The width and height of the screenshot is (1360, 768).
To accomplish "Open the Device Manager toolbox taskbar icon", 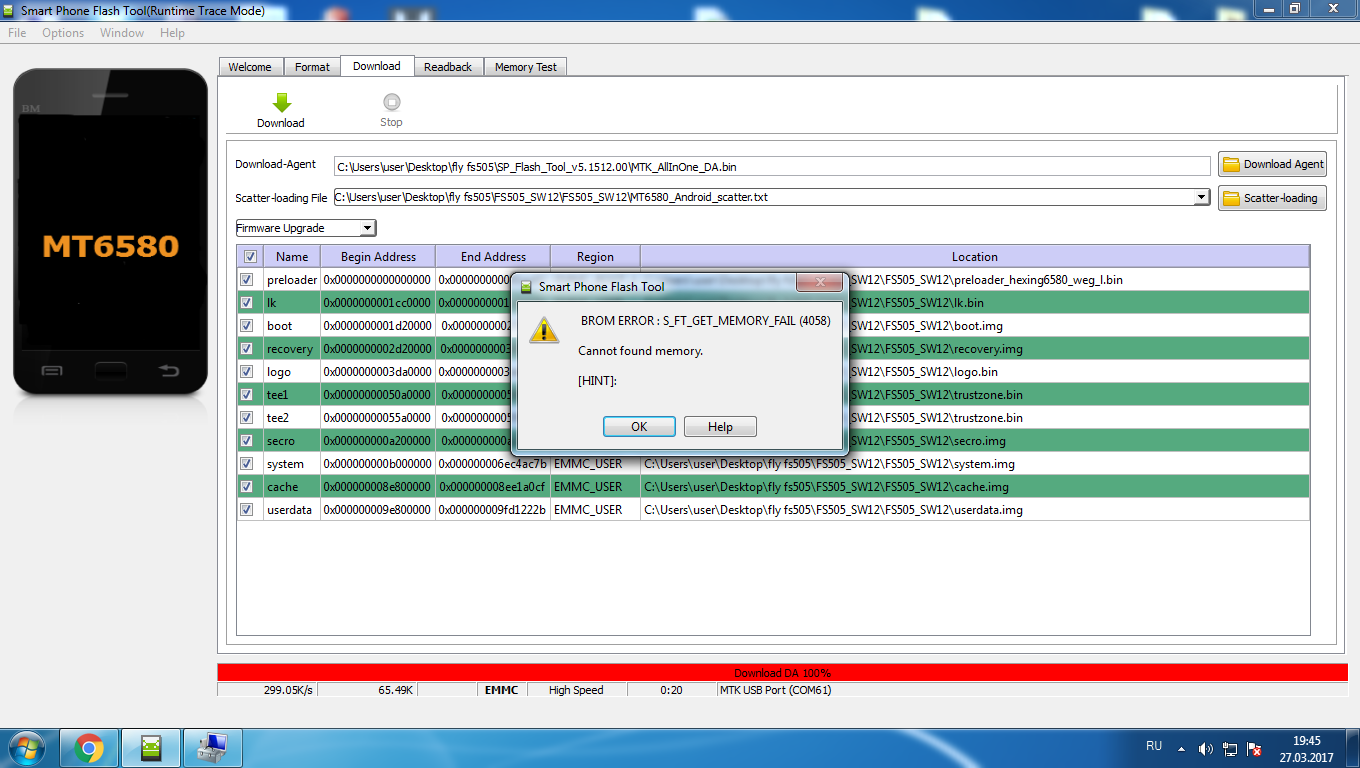I will click(212, 747).
